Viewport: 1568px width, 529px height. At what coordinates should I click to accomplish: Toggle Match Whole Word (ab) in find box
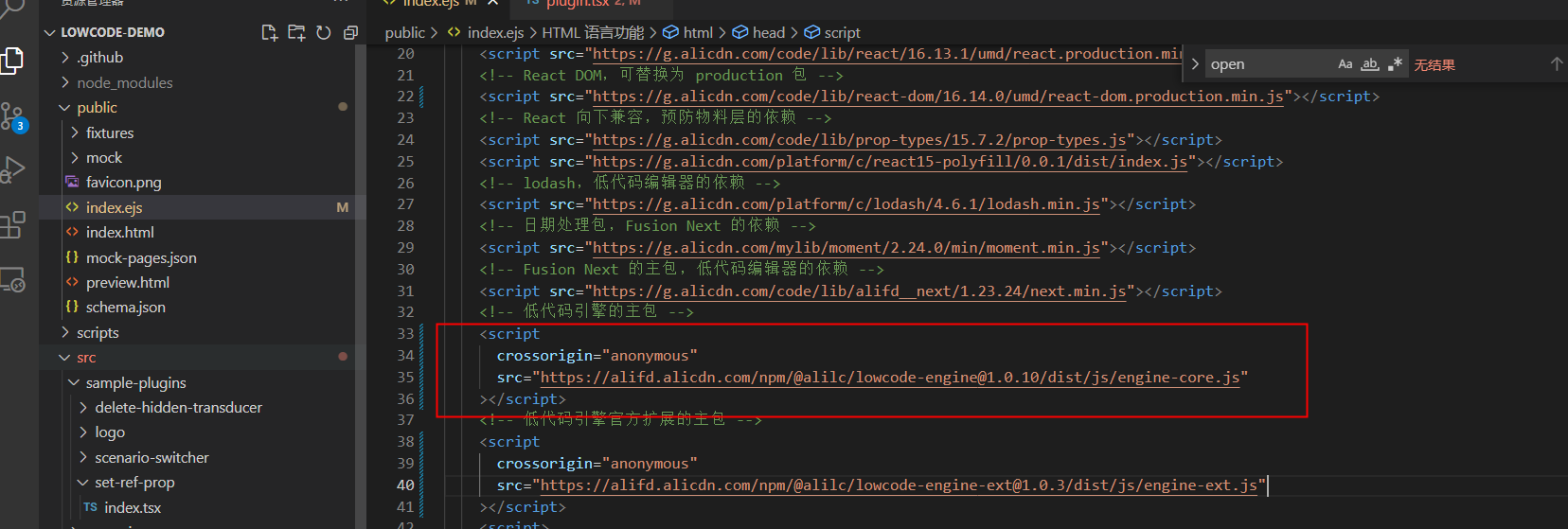[x=1369, y=64]
